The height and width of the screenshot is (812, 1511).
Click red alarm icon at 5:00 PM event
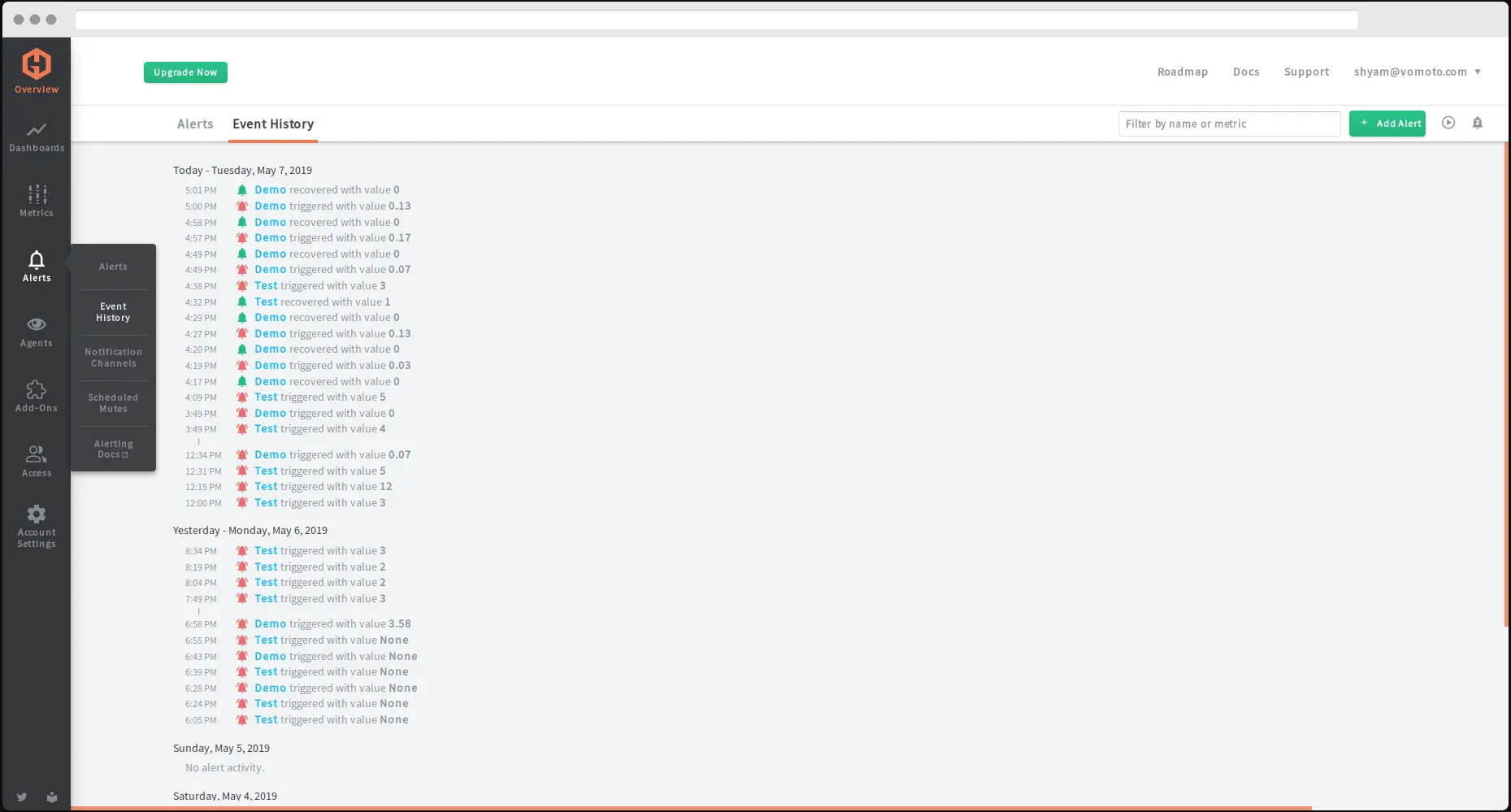[x=241, y=206]
